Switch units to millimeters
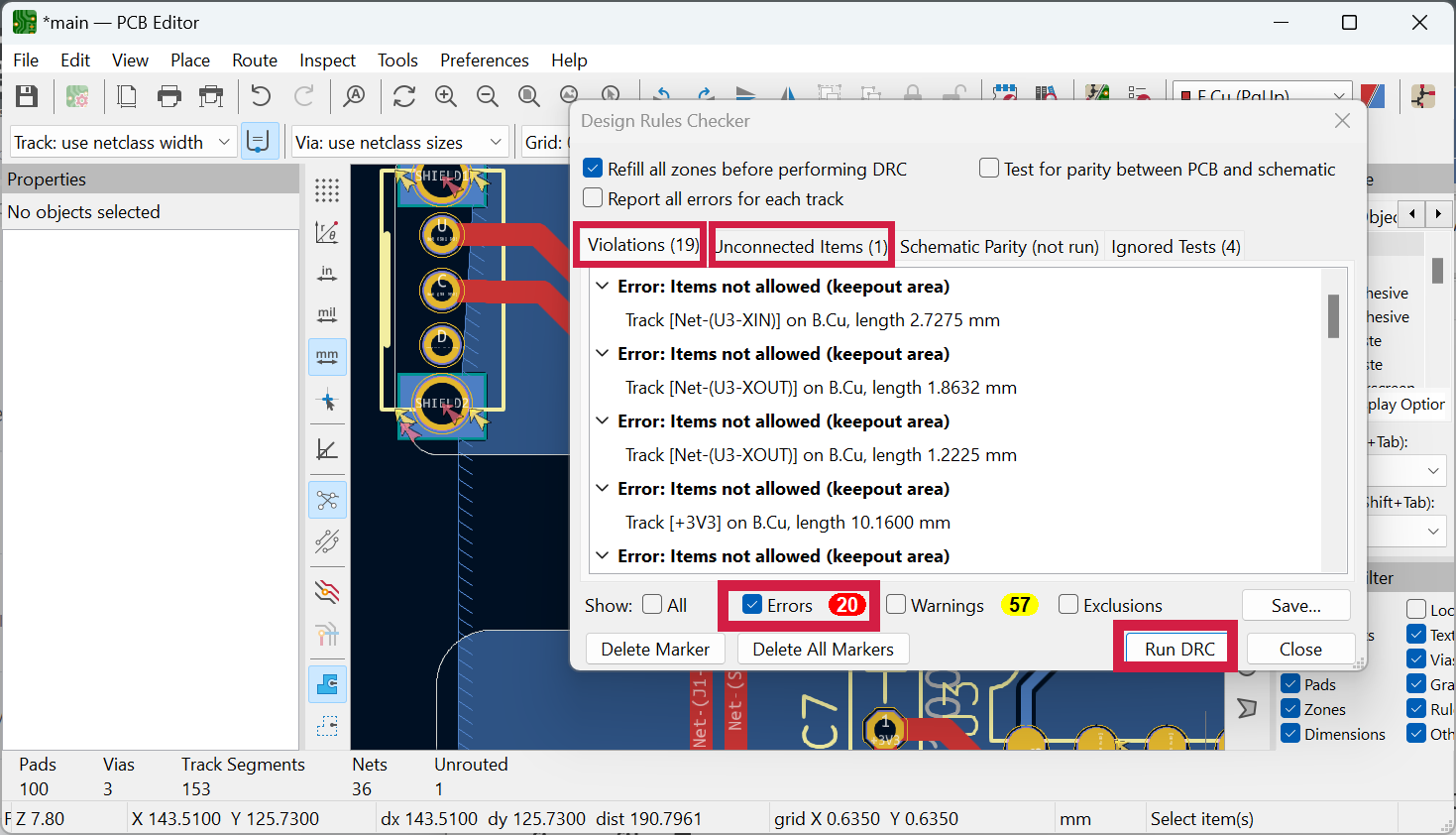The height and width of the screenshot is (835, 1456). (327, 356)
